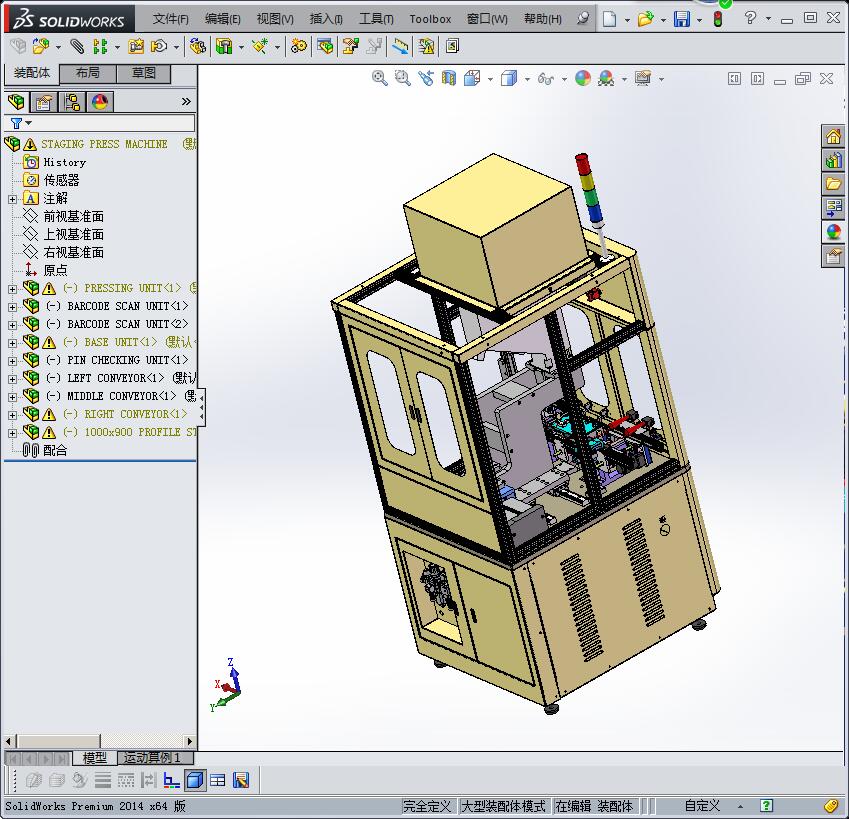Viewport: 849px width, 819px height.
Task: Select the ConfigurationManager tab icon
Action: tap(71, 101)
